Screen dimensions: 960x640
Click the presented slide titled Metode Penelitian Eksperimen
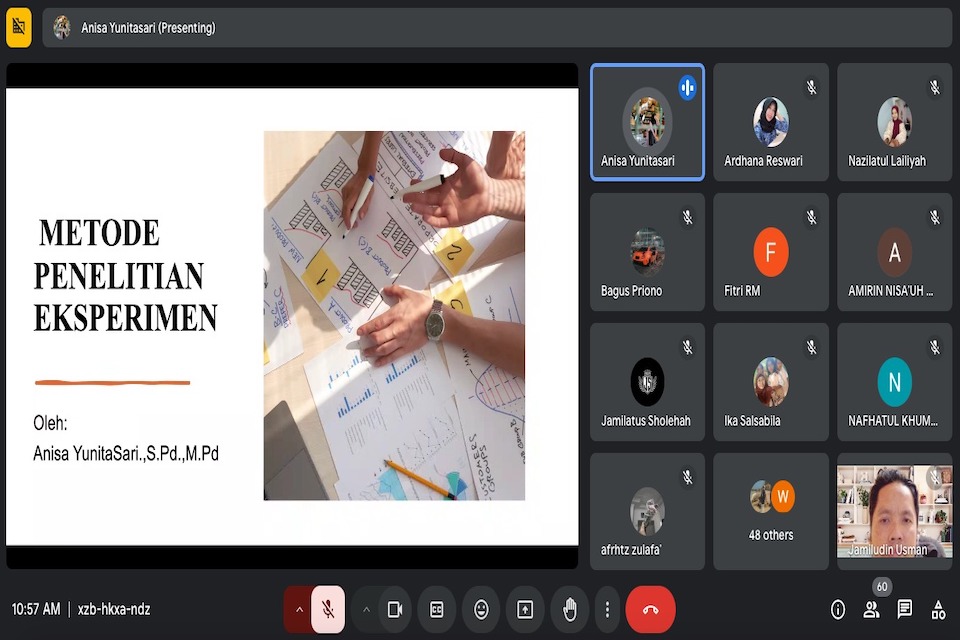pyautogui.click(x=292, y=316)
